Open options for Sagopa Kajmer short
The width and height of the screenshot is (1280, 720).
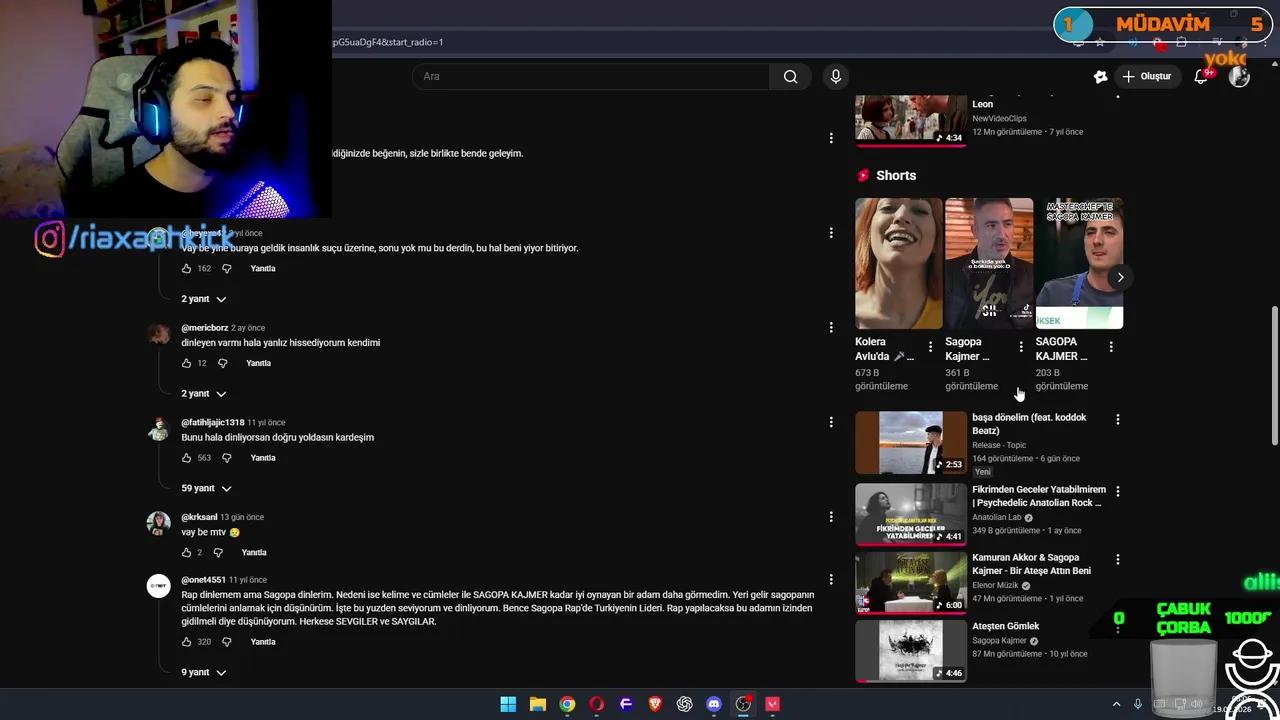click(x=1020, y=347)
